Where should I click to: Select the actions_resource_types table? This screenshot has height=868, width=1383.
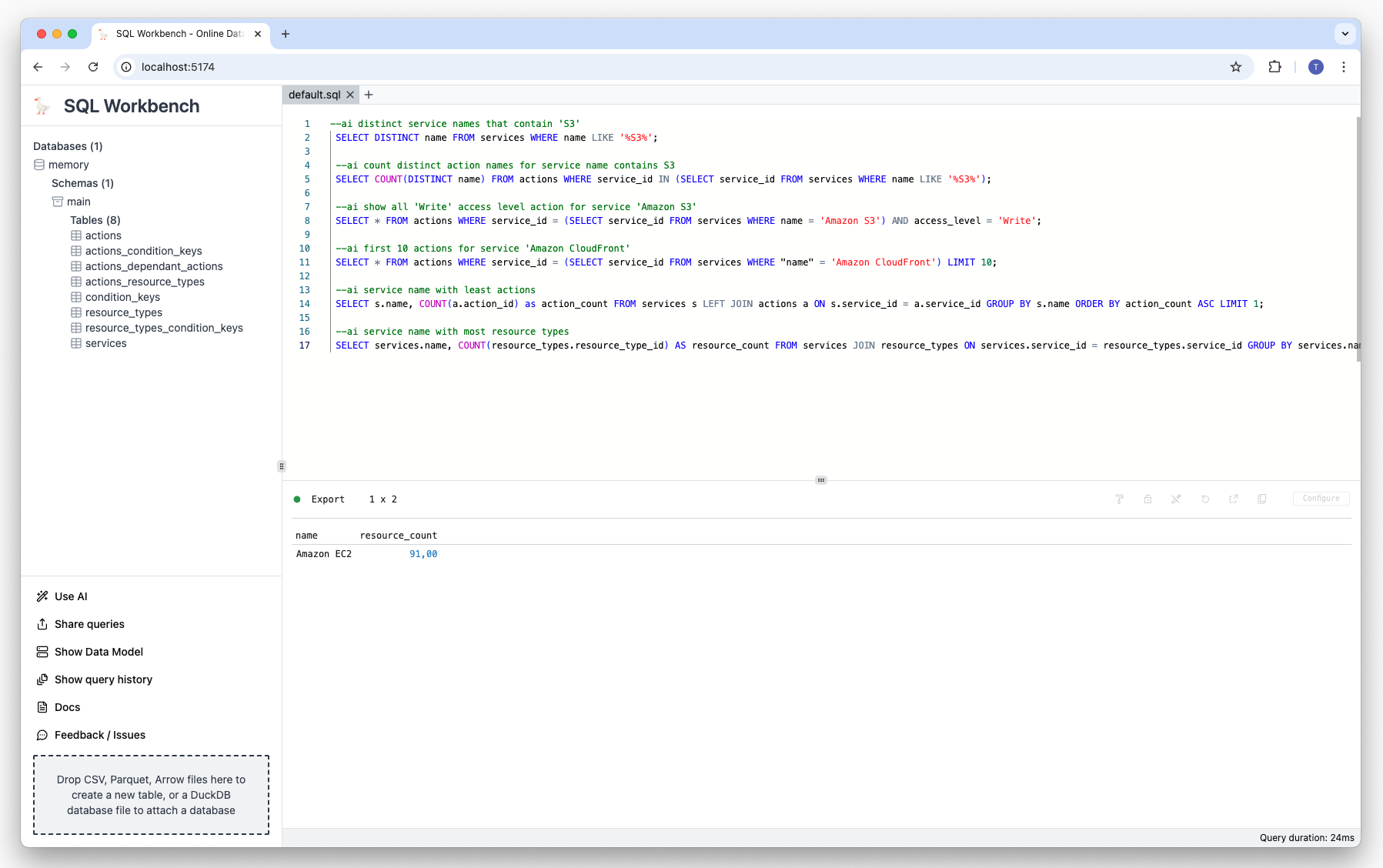(145, 282)
